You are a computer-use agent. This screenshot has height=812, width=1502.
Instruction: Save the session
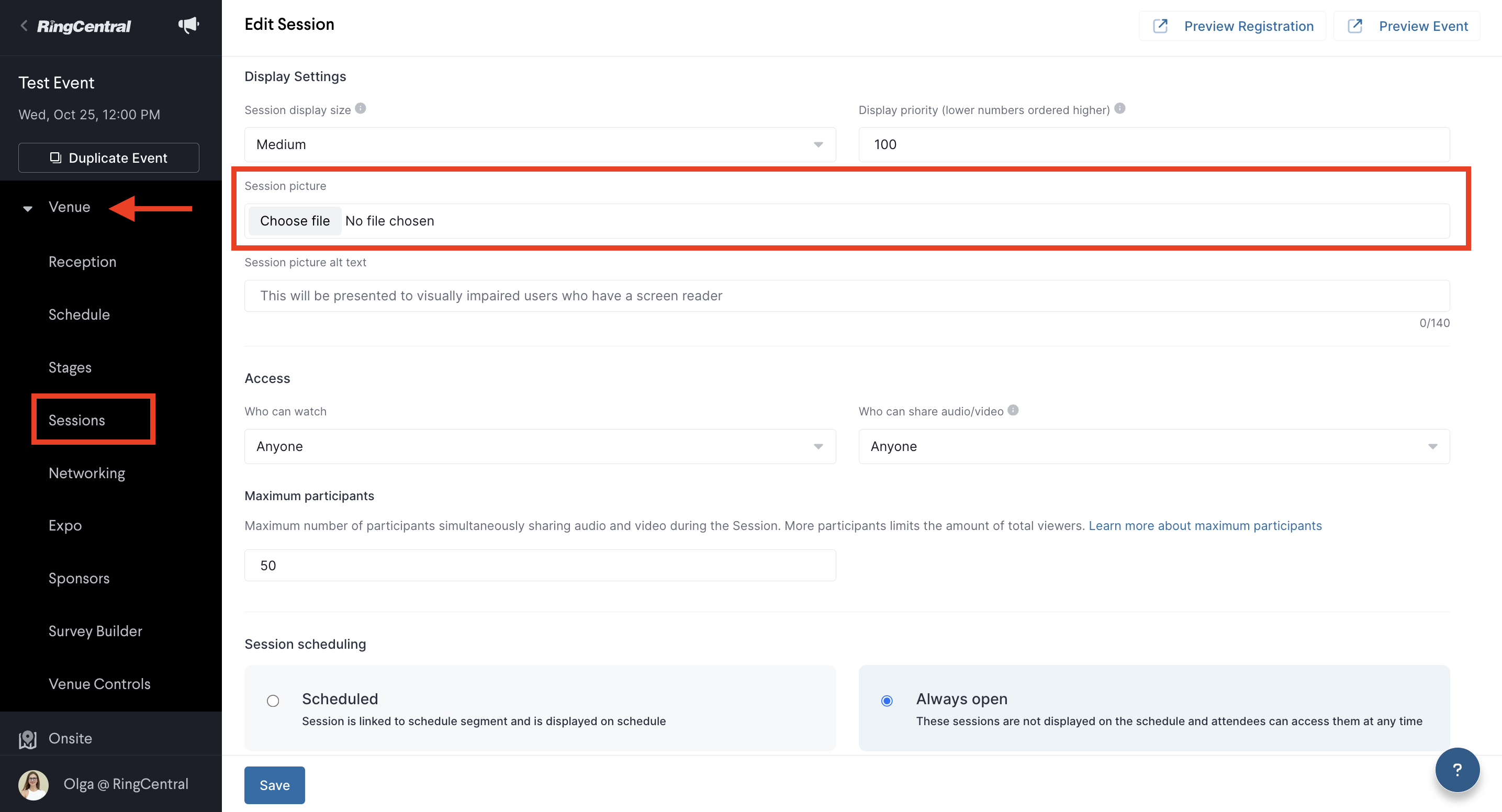(274, 785)
